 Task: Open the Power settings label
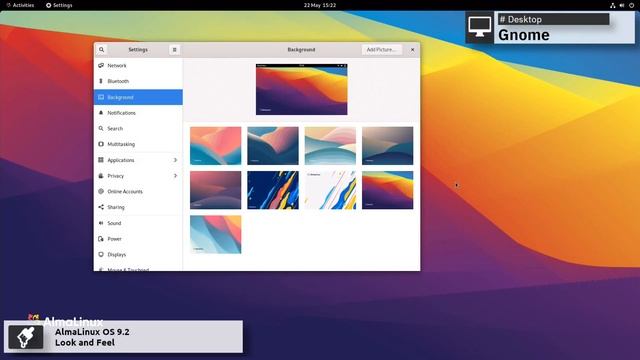(x=114, y=239)
